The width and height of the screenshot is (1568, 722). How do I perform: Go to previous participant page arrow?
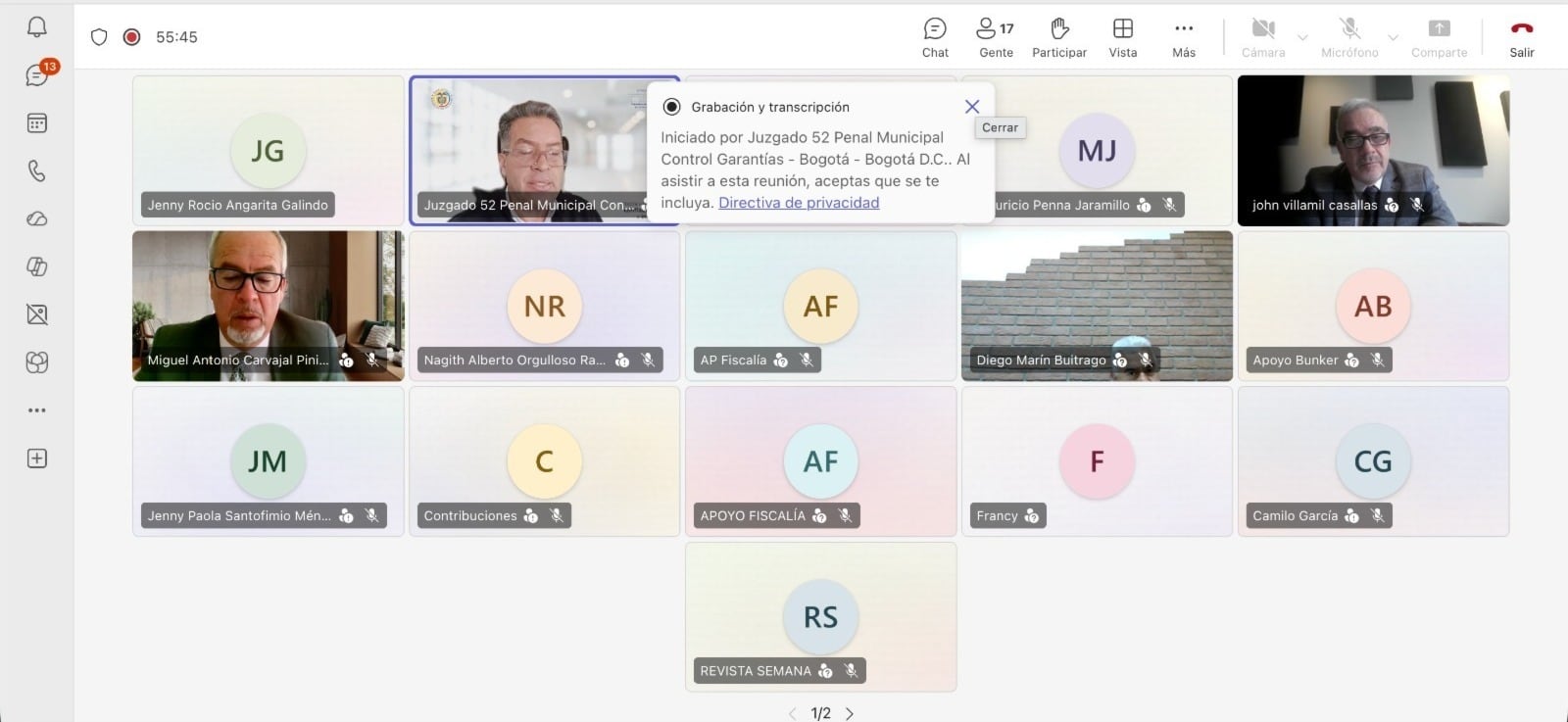point(793,713)
